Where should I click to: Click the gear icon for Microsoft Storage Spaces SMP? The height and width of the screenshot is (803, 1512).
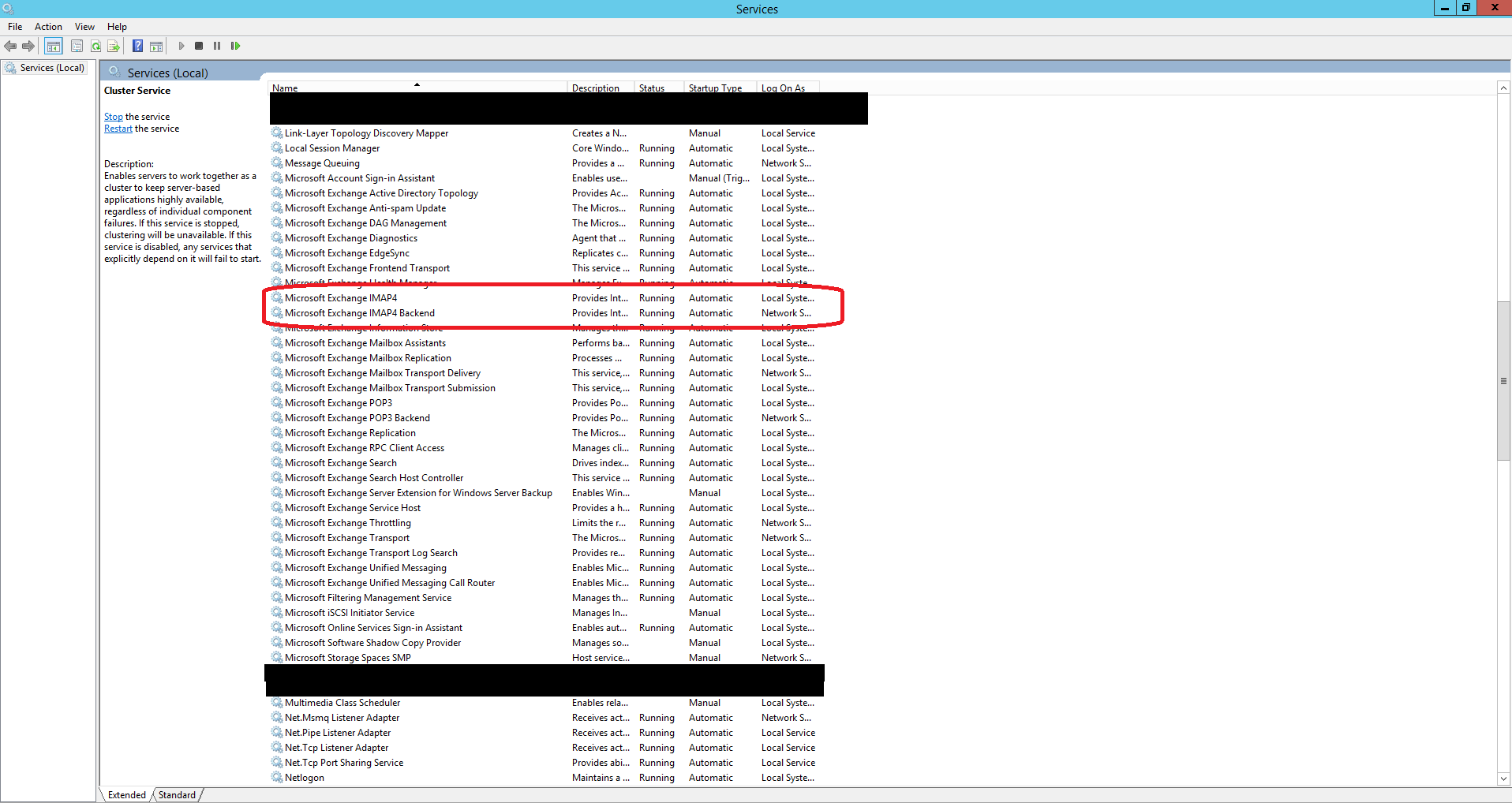pos(277,657)
